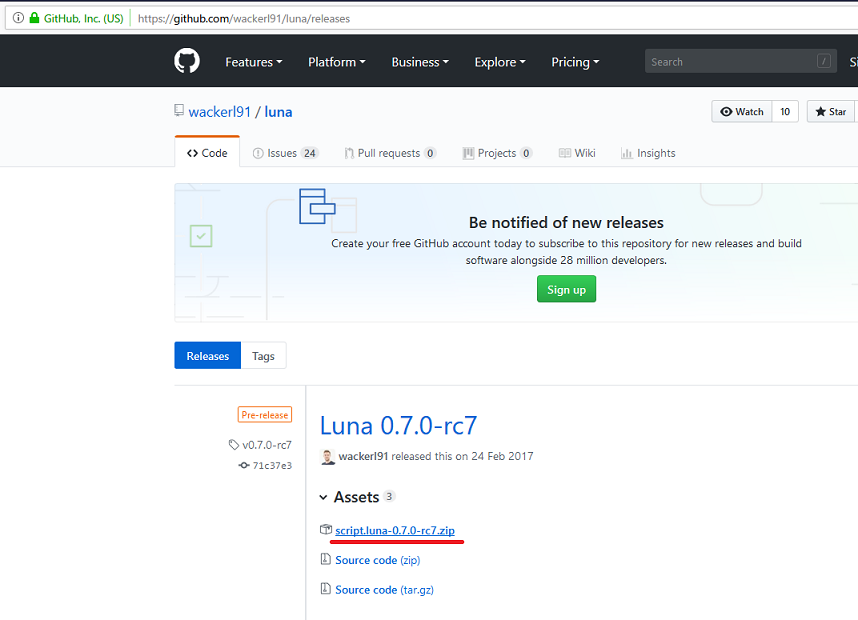Click the Be notified of new releases heading
The height and width of the screenshot is (620, 858).
(566, 222)
